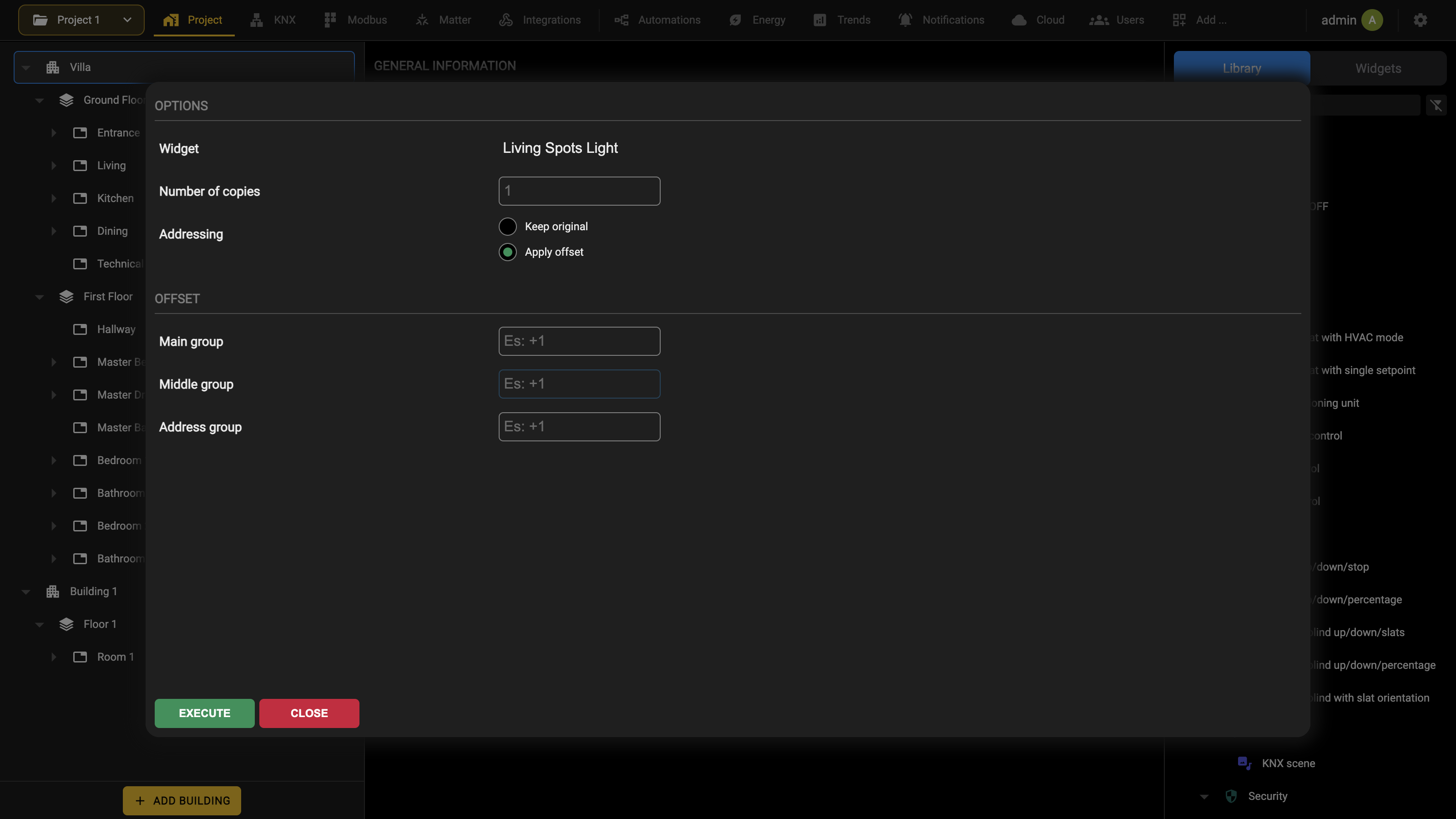Click the KNX scene library item
Image resolution: width=1456 pixels, height=819 pixels.
[x=1288, y=763]
